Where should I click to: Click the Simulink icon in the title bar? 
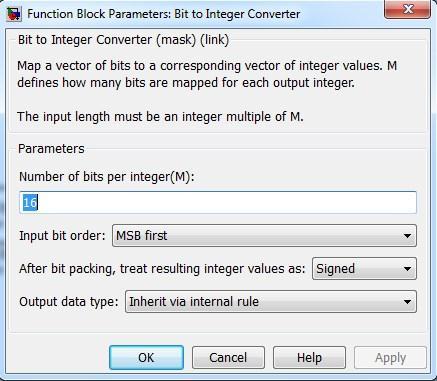pyautogui.click(x=14, y=14)
